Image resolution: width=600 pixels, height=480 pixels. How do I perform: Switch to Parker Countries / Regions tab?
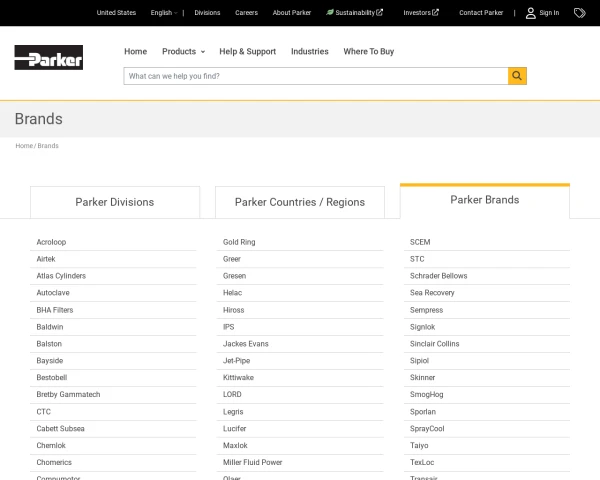click(x=300, y=202)
